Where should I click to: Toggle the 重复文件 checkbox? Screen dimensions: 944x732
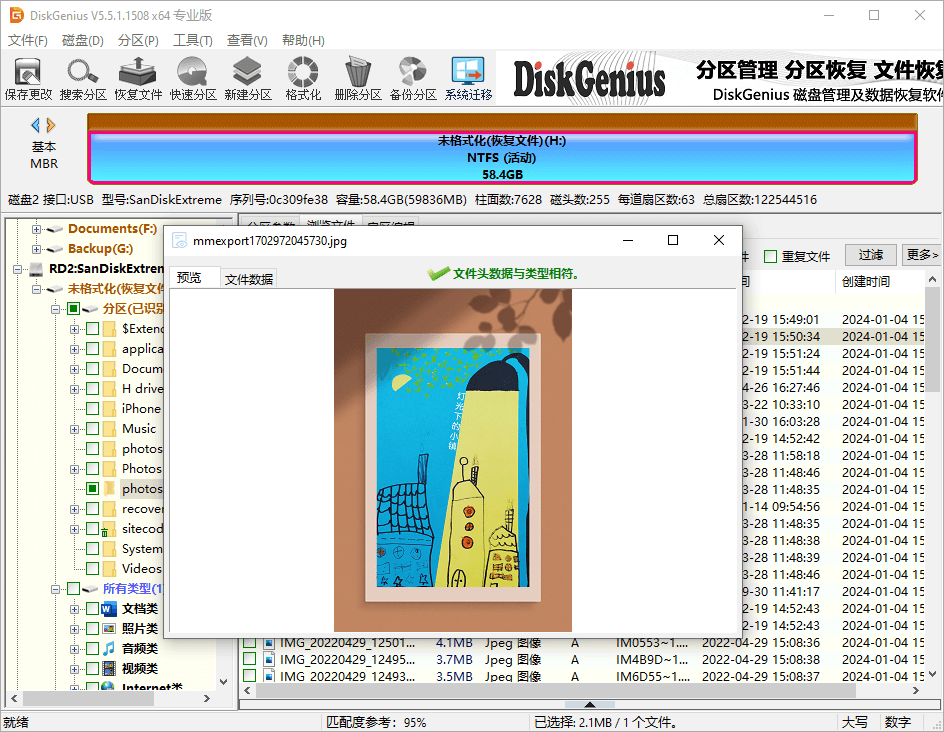771,256
